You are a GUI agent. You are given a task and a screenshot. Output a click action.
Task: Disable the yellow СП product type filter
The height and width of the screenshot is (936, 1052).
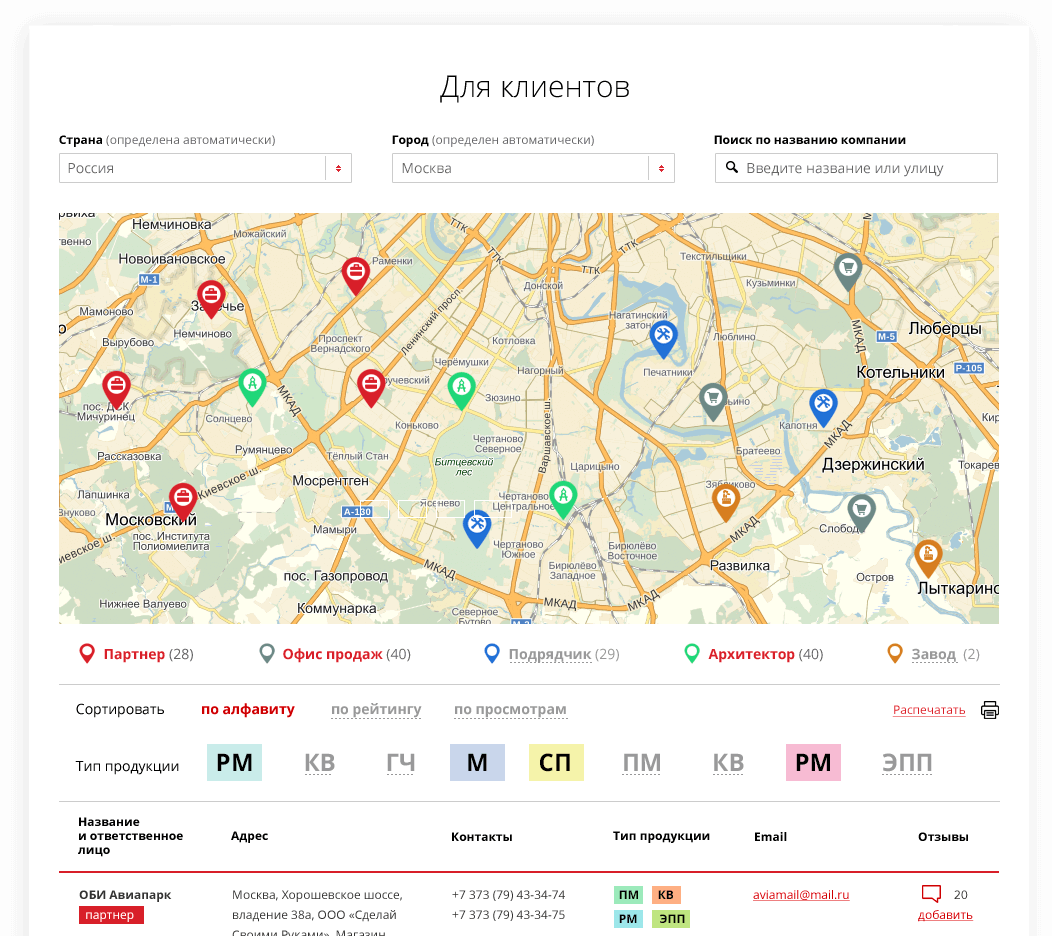pos(556,762)
